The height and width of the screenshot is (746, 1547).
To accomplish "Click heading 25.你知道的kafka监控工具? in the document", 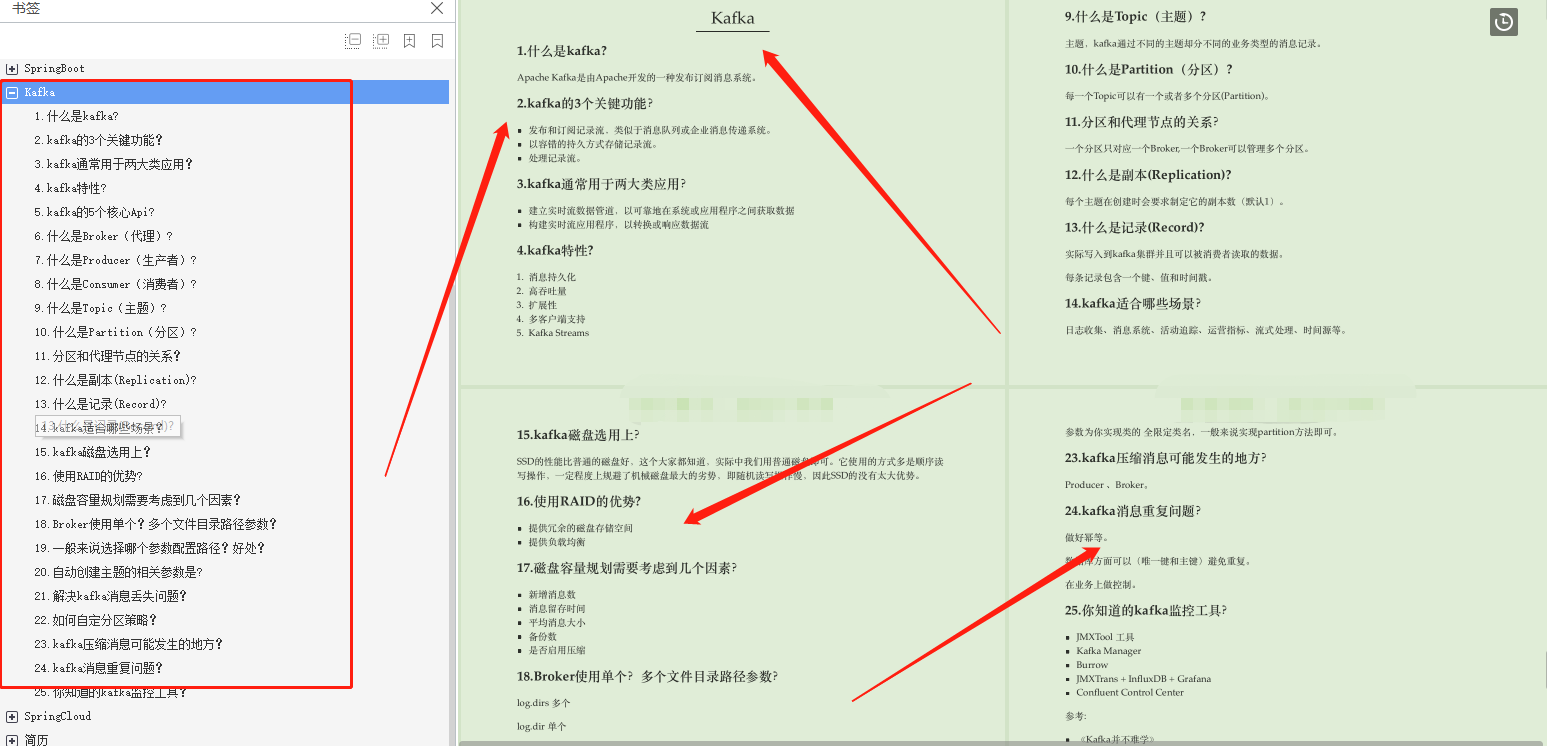I will pos(1146,611).
